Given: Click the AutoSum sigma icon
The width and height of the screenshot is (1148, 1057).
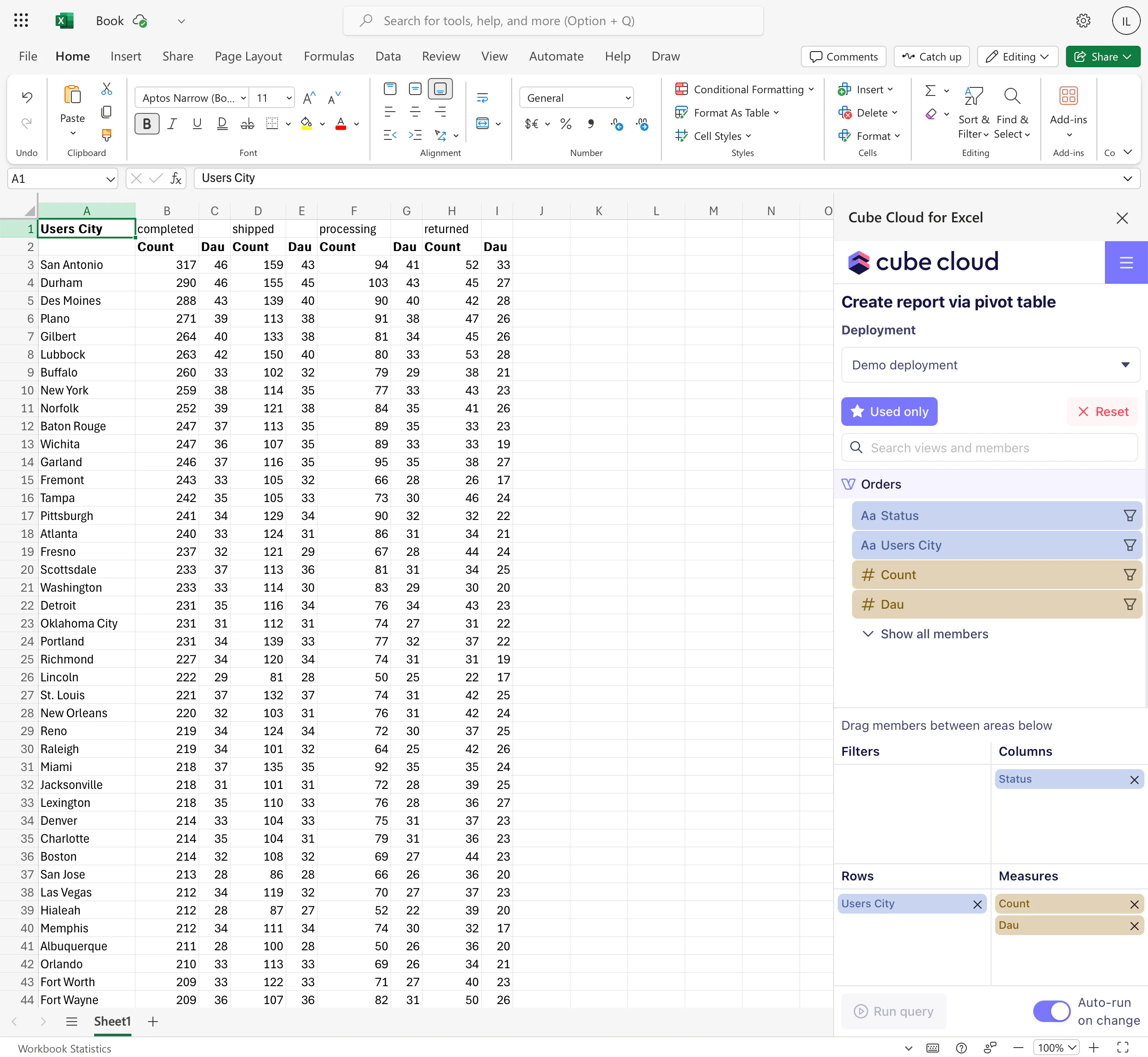Looking at the screenshot, I should 930,91.
